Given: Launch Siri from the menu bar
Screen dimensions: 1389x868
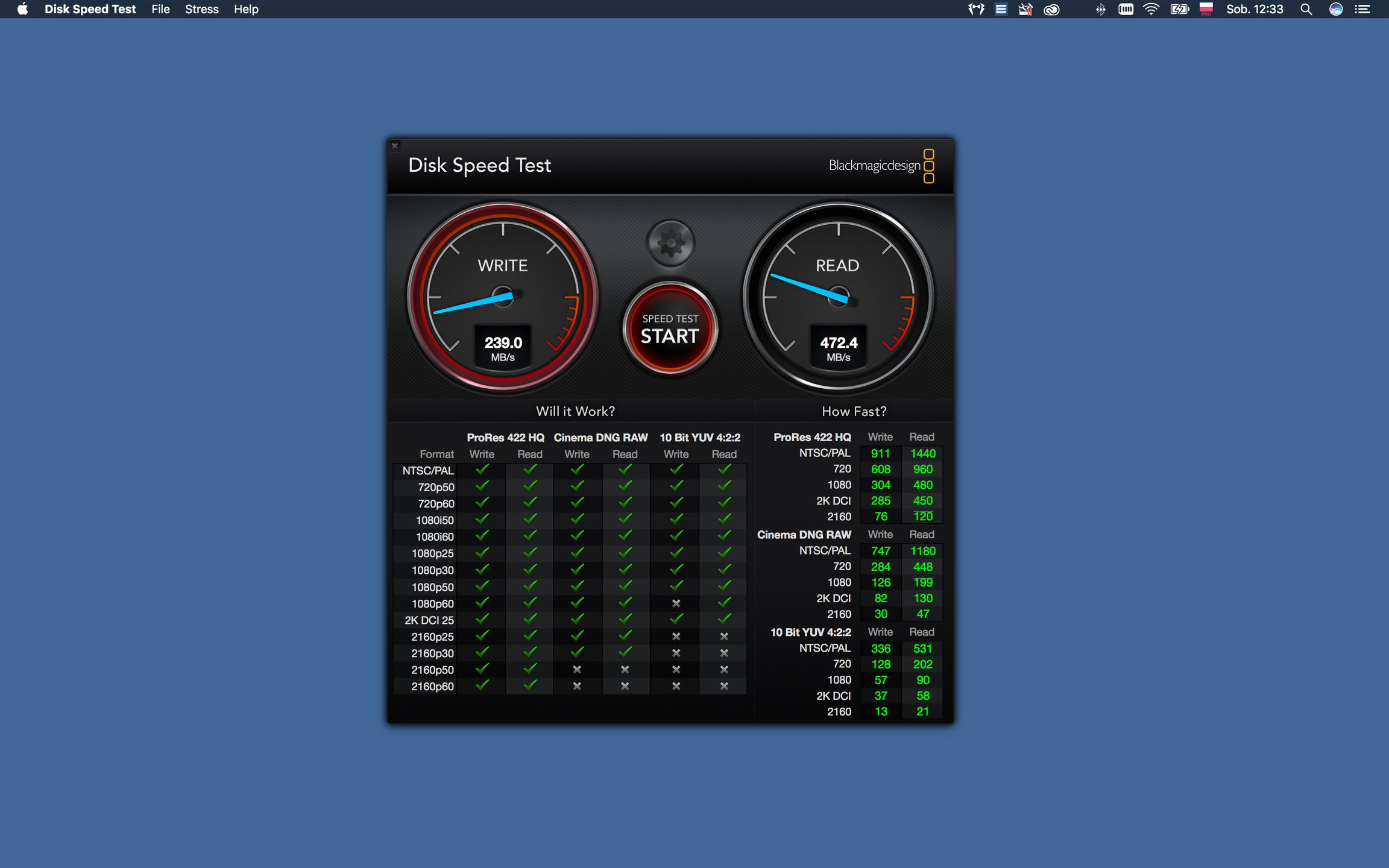Looking at the screenshot, I should coord(1336,9).
